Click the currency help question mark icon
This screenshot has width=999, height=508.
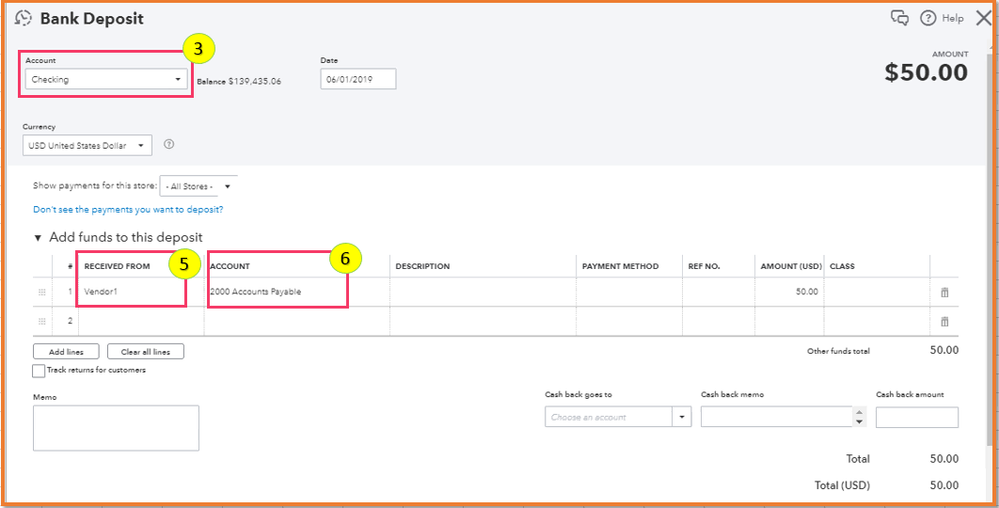[x=169, y=145]
